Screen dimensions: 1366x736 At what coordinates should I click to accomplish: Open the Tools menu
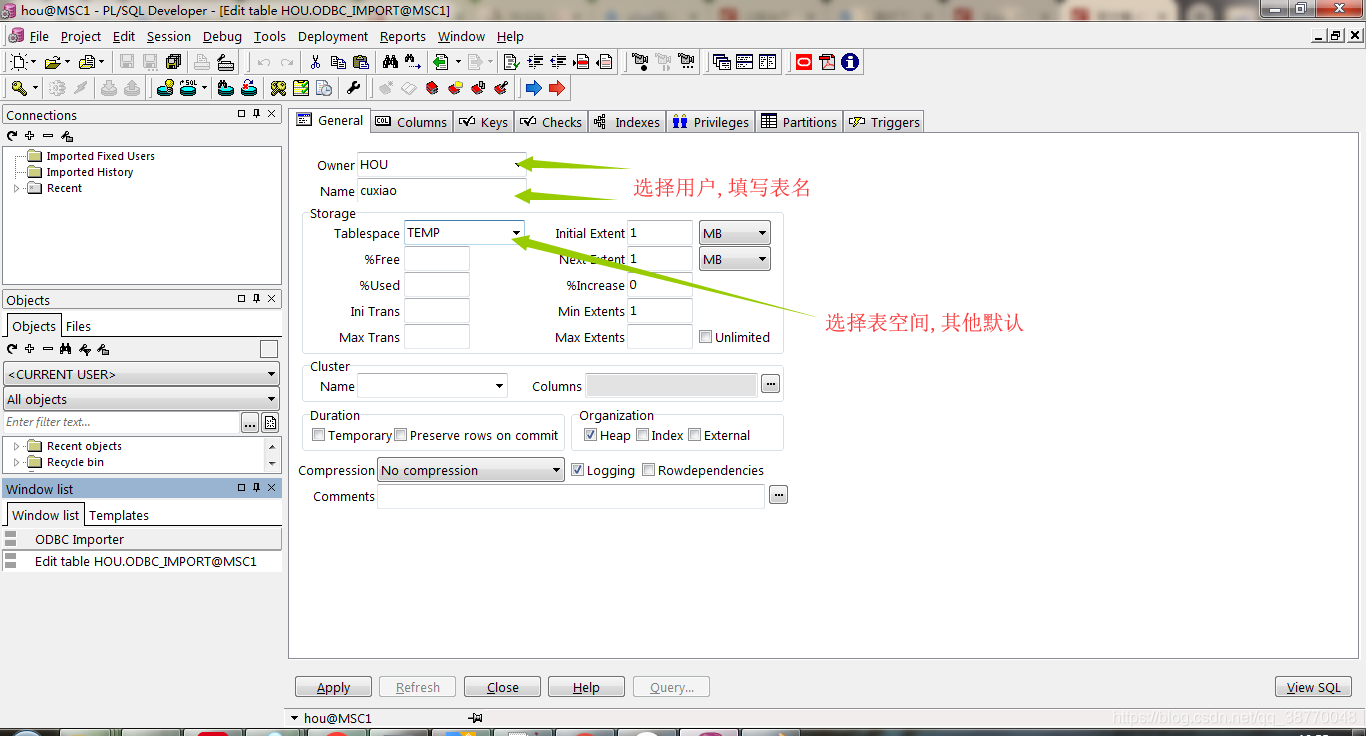tap(269, 36)
